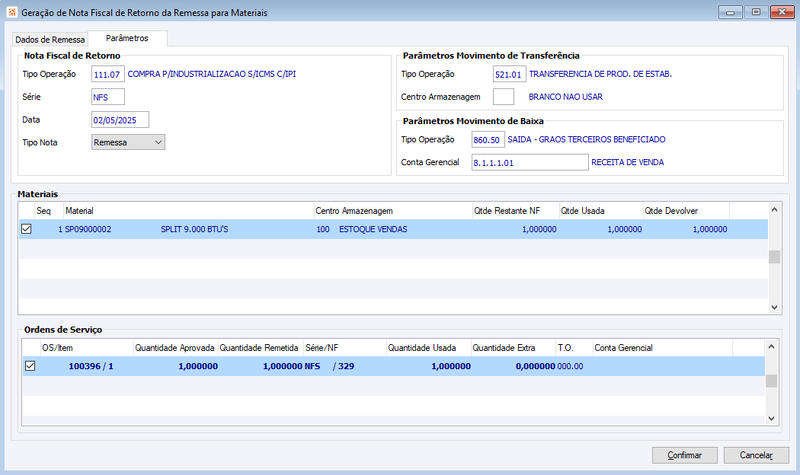Click Série/NF column header
This screenshot has width=800, height=475.
(x=344, y=347)
